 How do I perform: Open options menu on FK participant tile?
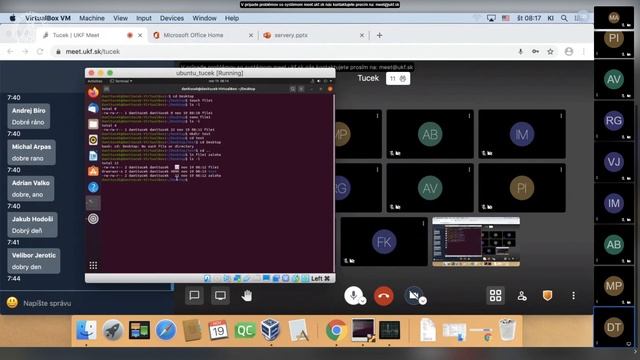click(x=423, y=223)
